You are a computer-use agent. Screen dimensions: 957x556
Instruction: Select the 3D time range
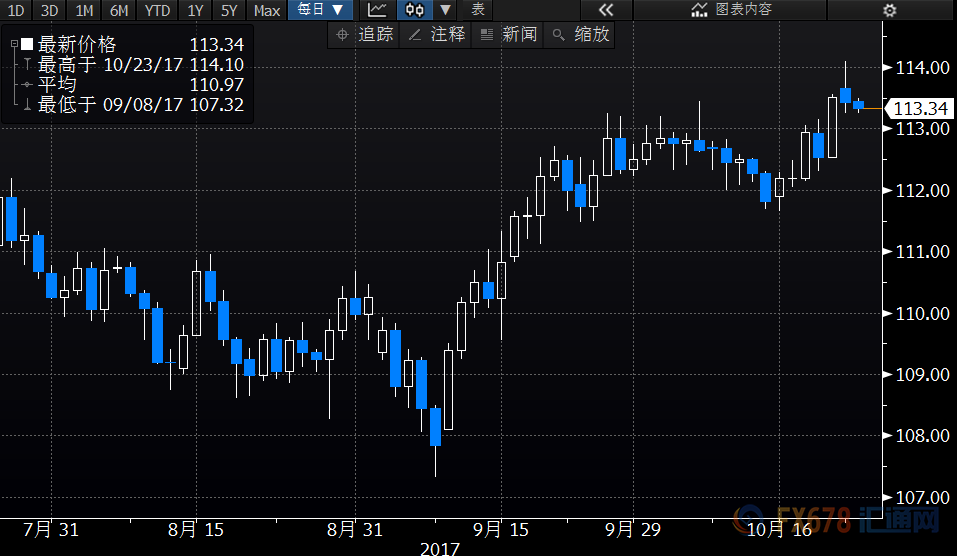click(x=49, y=10)
